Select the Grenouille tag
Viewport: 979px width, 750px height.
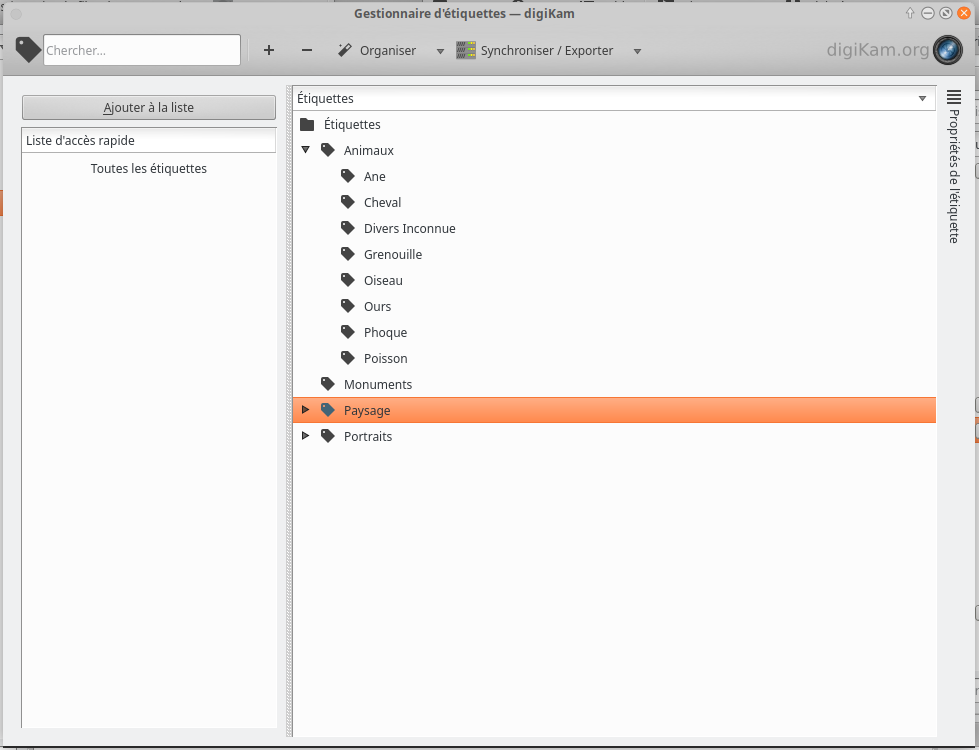click(393, 255)
